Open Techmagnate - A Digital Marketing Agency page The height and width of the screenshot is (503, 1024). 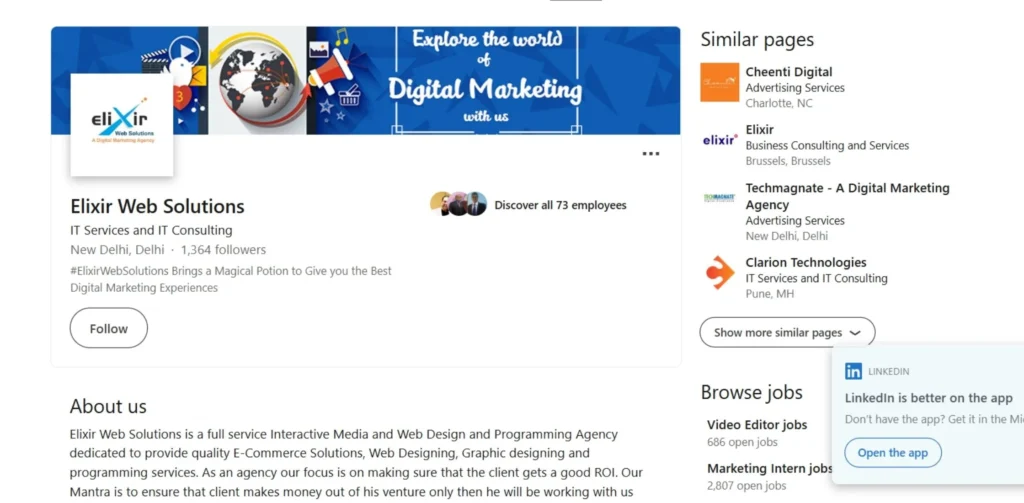847,196
